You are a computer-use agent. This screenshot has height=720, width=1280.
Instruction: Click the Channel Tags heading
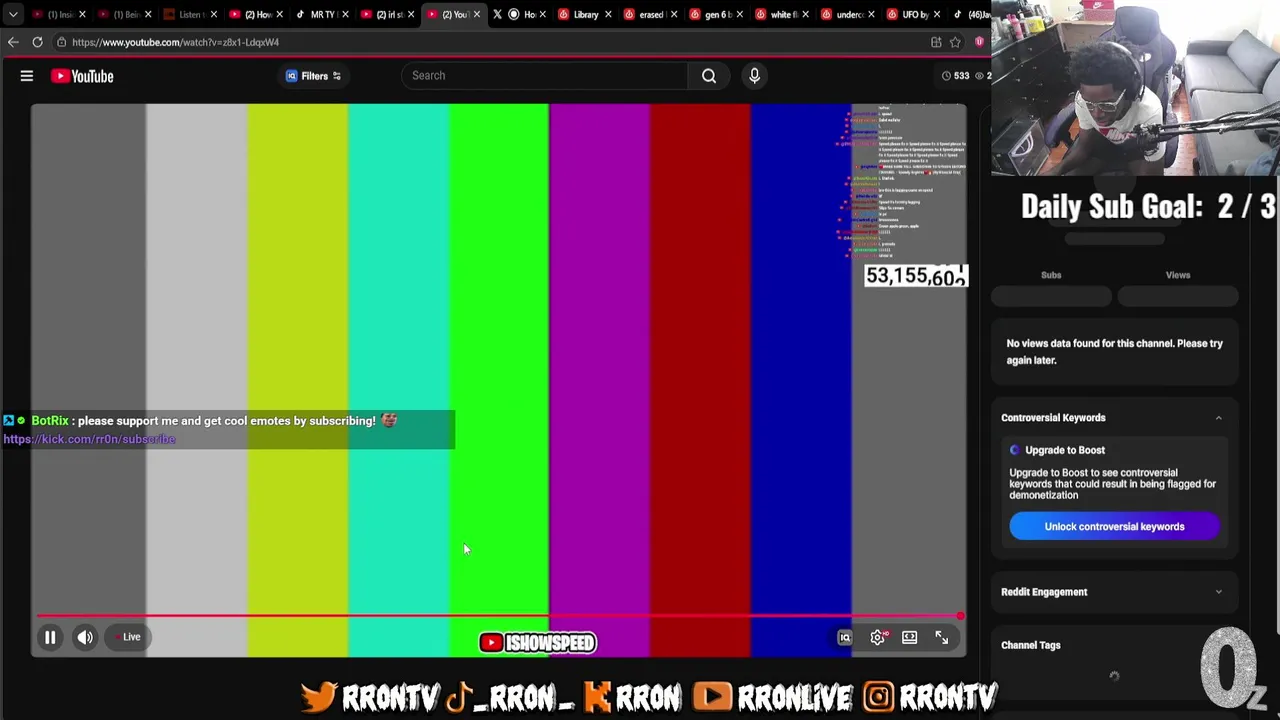[1030, 645]
